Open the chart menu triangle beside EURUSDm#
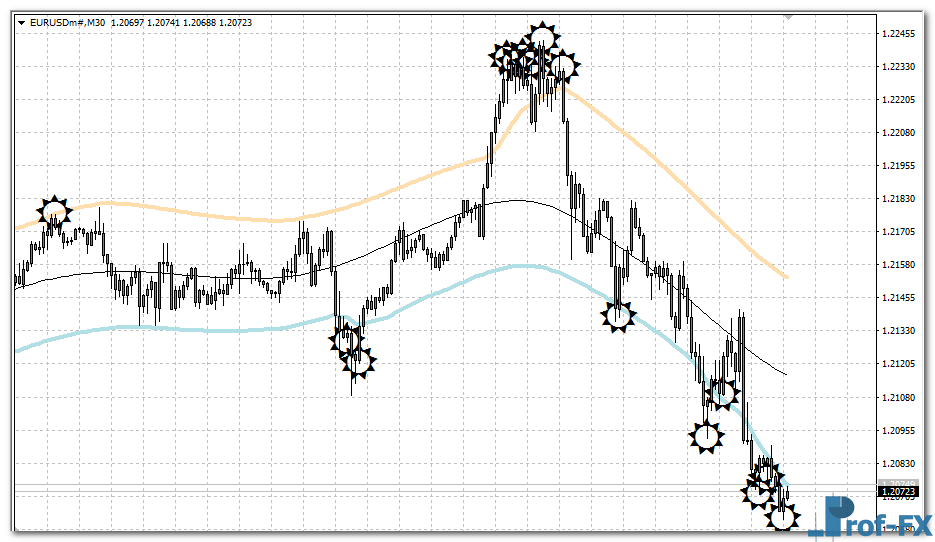This screenshot has height=542, width=935. tap(22, 23)
